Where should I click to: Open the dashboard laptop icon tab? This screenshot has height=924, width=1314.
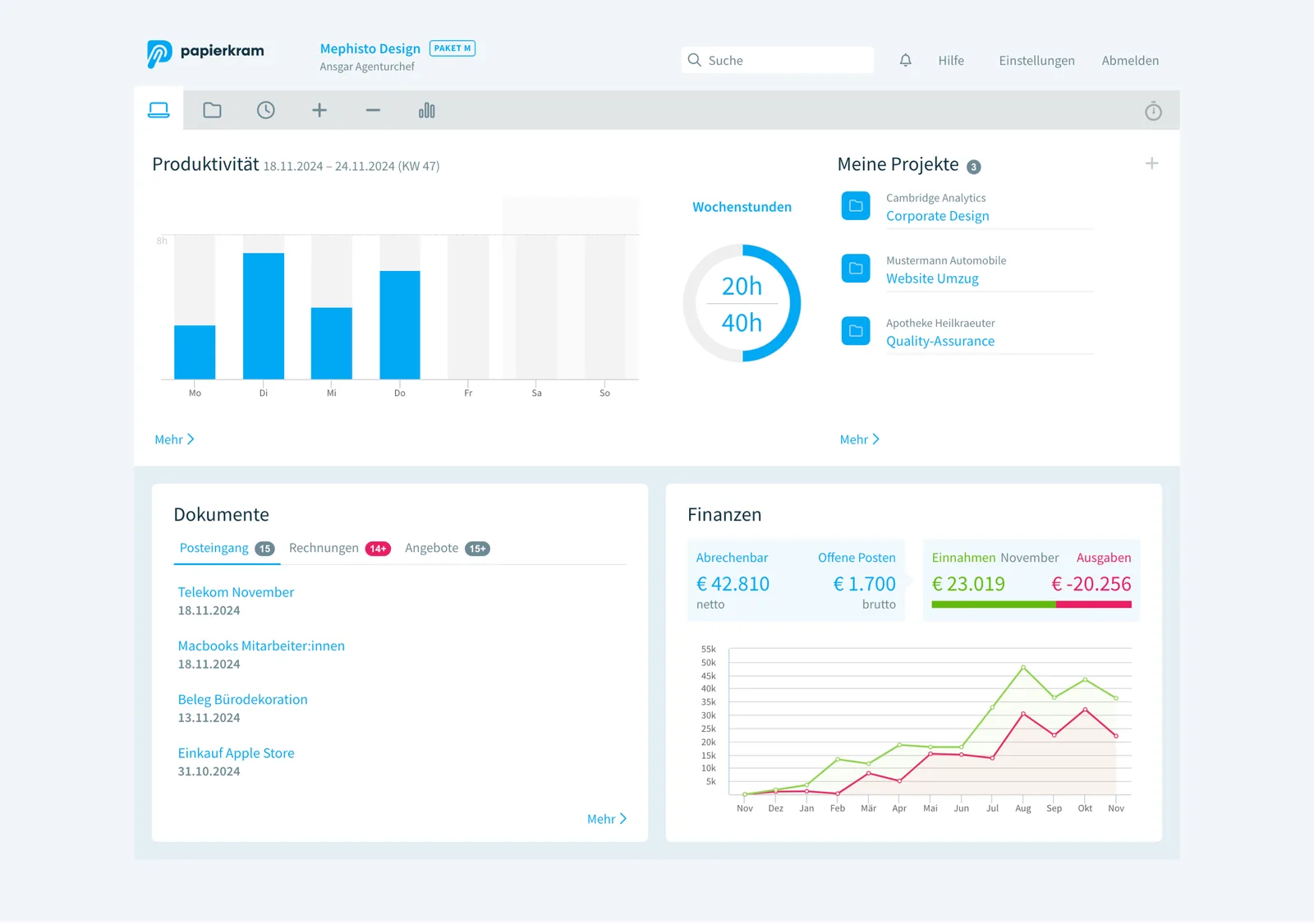pos(159,110)
